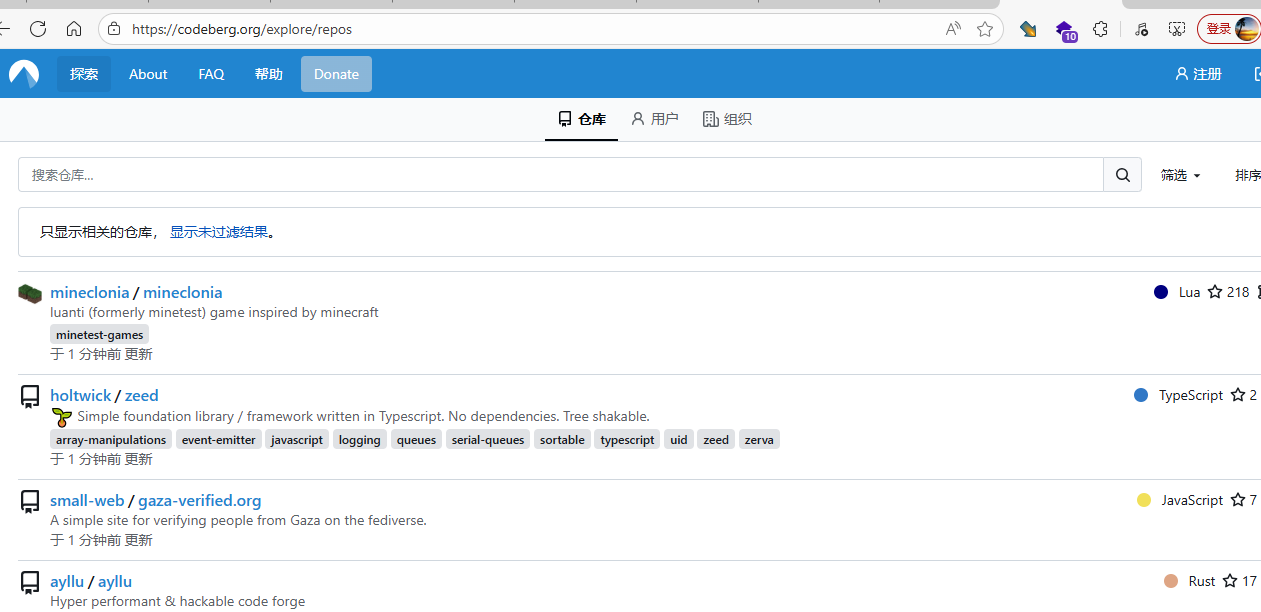Open the read aloud icon in address bar
This screenshot has width=1261, height=612.
pos(953,29)
